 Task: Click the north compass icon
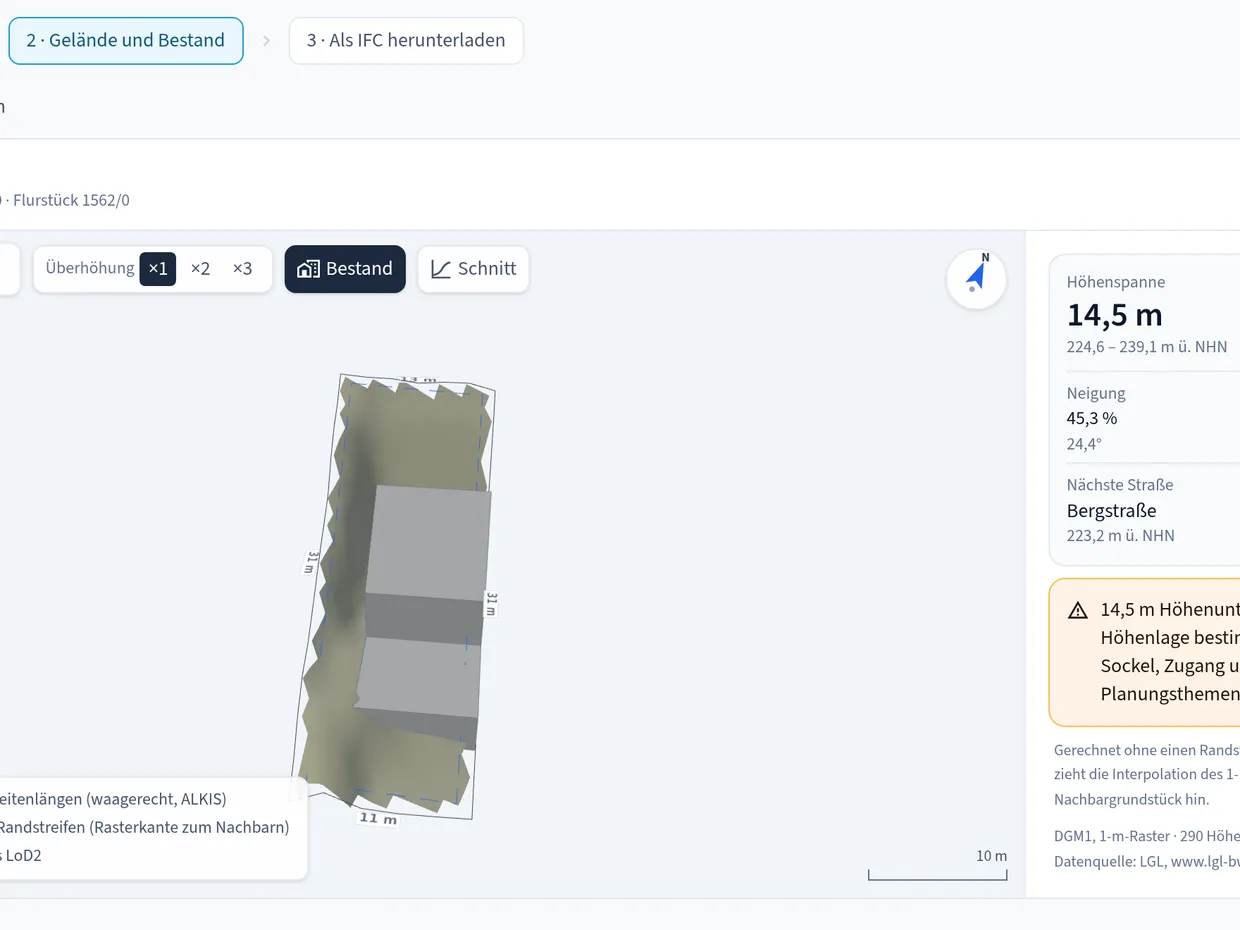click(x=976, y=279)
